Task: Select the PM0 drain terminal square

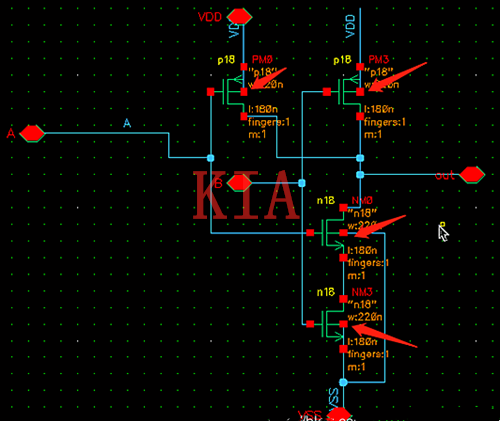Action: (x=244, y=116)
